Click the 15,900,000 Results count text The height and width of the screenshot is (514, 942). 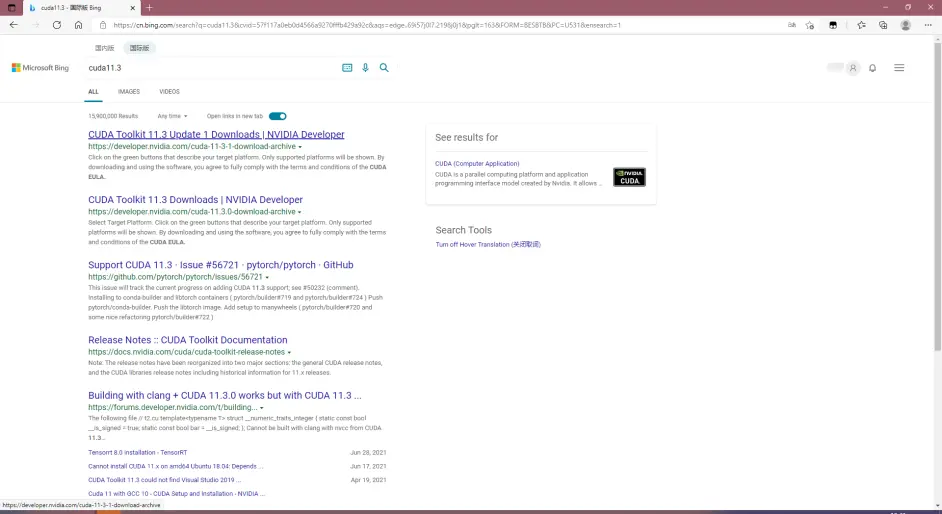click(x=113, y=116)
